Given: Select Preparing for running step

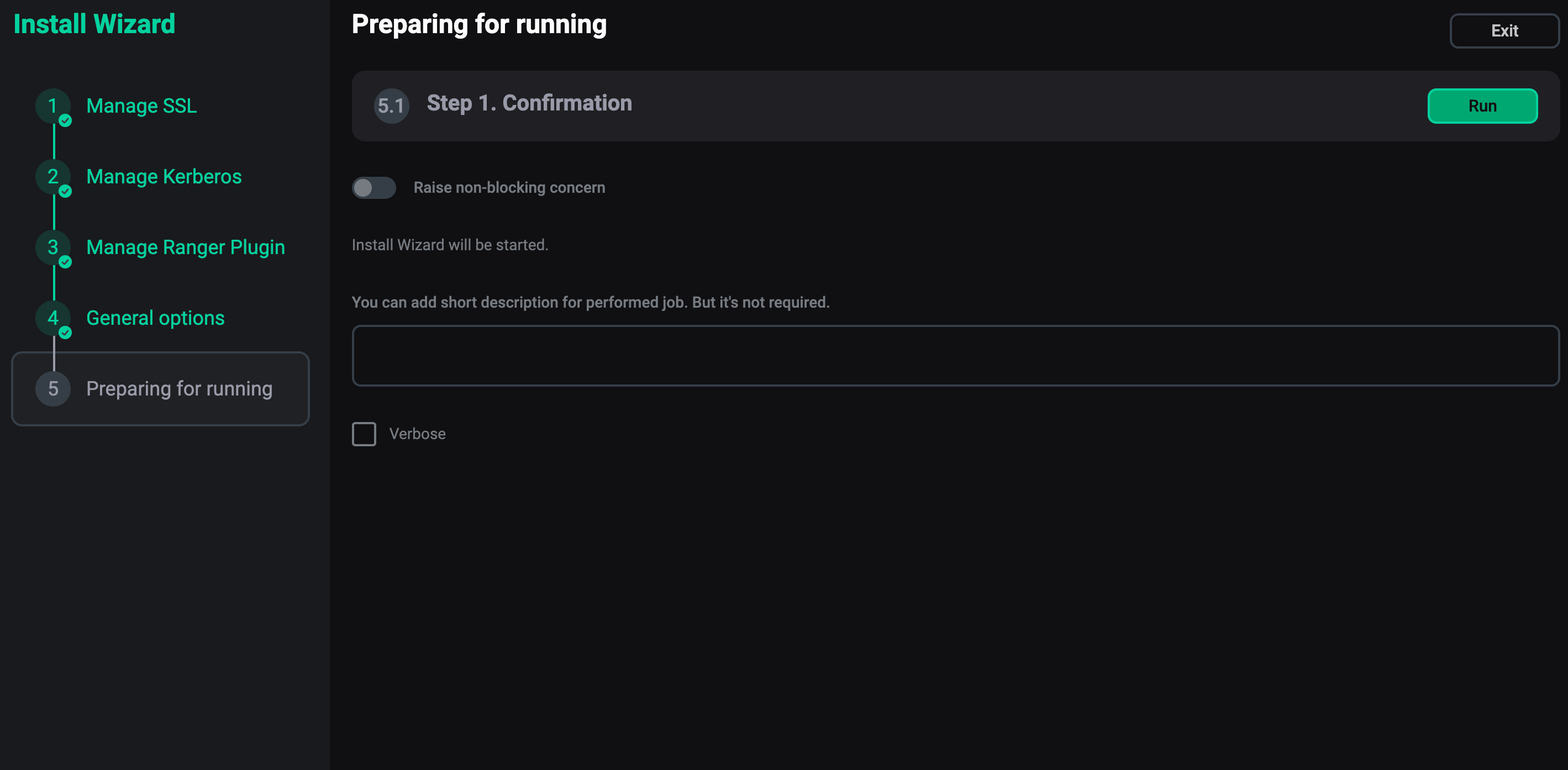Looking at the screenshot, I should click(161, 389).
